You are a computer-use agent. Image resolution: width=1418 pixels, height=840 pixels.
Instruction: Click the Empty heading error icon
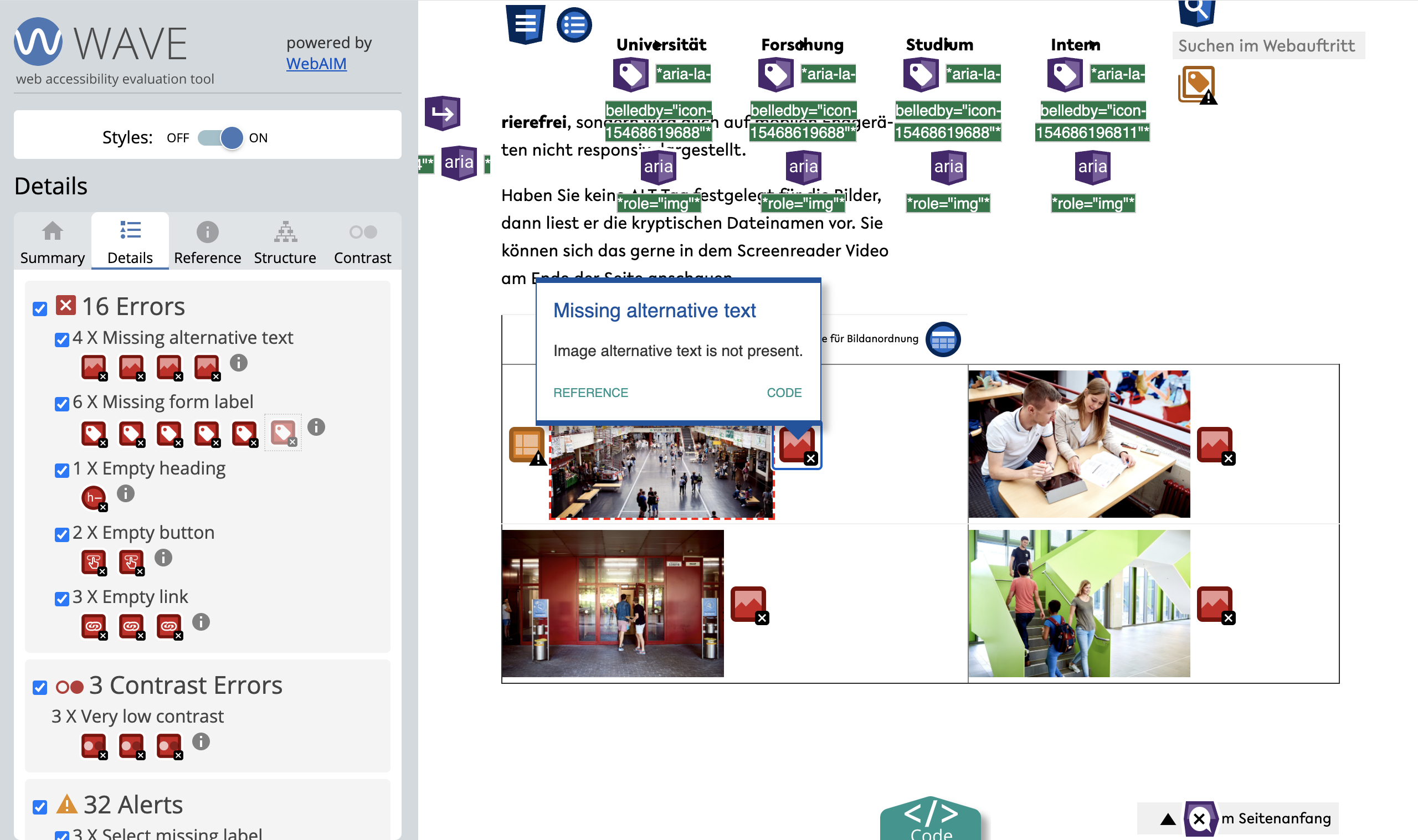(x=94, y=498)
